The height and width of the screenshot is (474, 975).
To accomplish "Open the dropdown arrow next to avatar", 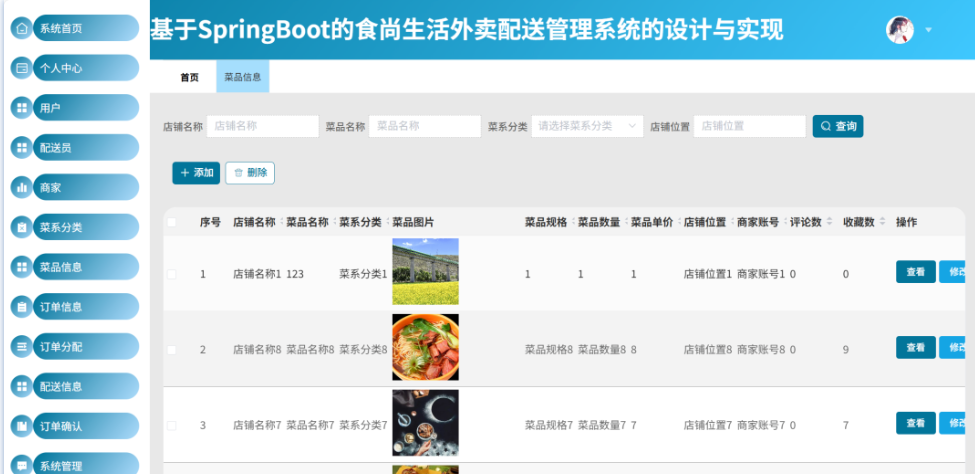I will (x=928, y=30).
